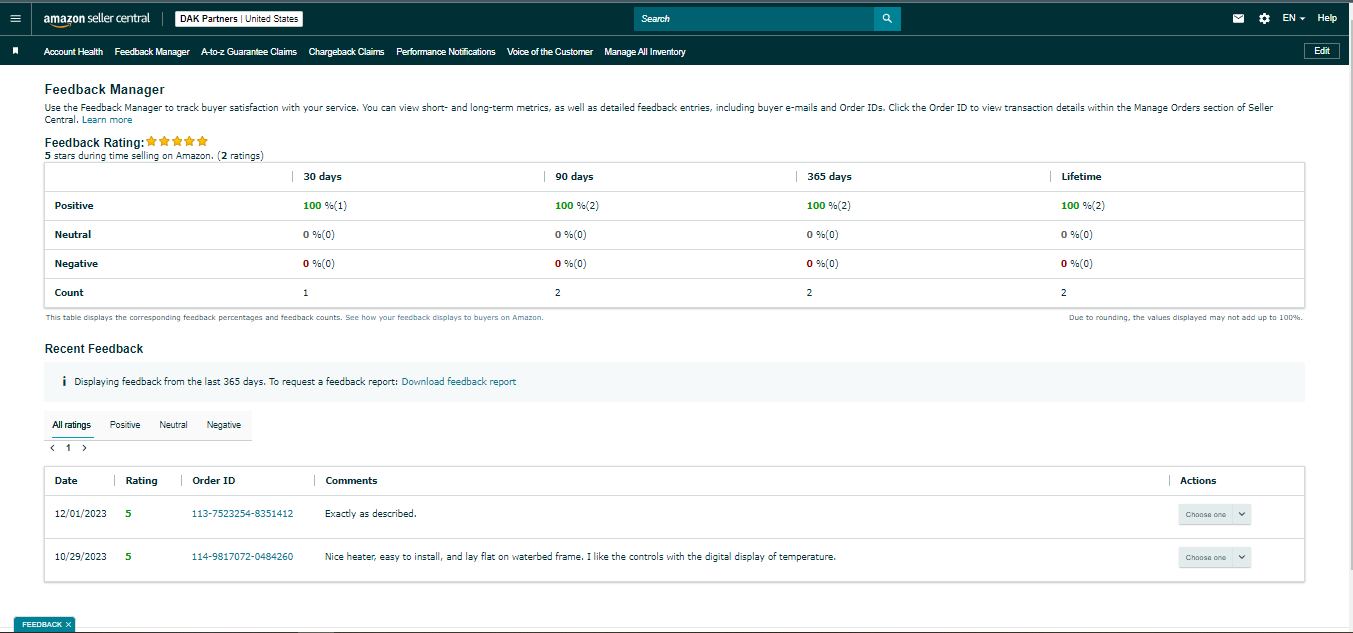
Task: Open order 113-7523254-8351412
Action: [x=242, y=514]
